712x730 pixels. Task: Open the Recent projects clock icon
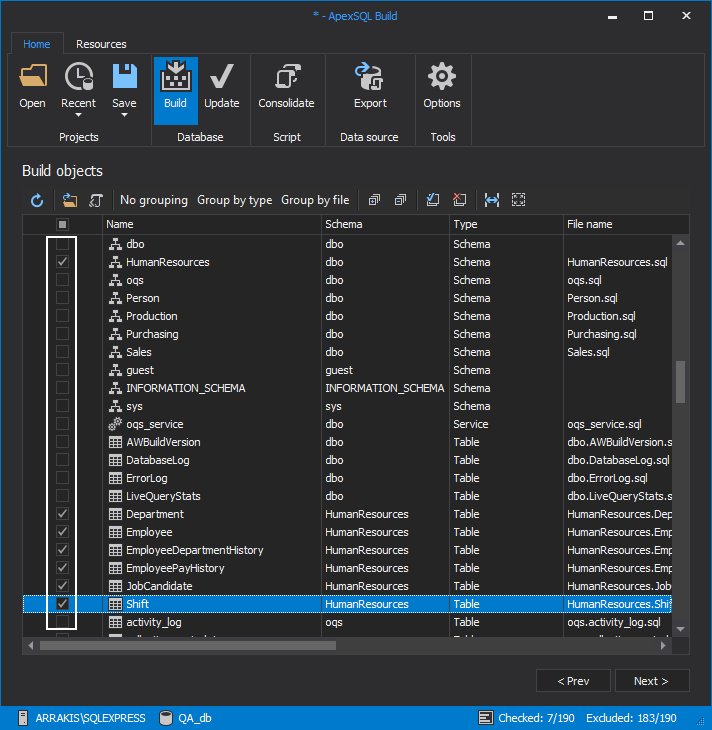[x=78, y=76]
